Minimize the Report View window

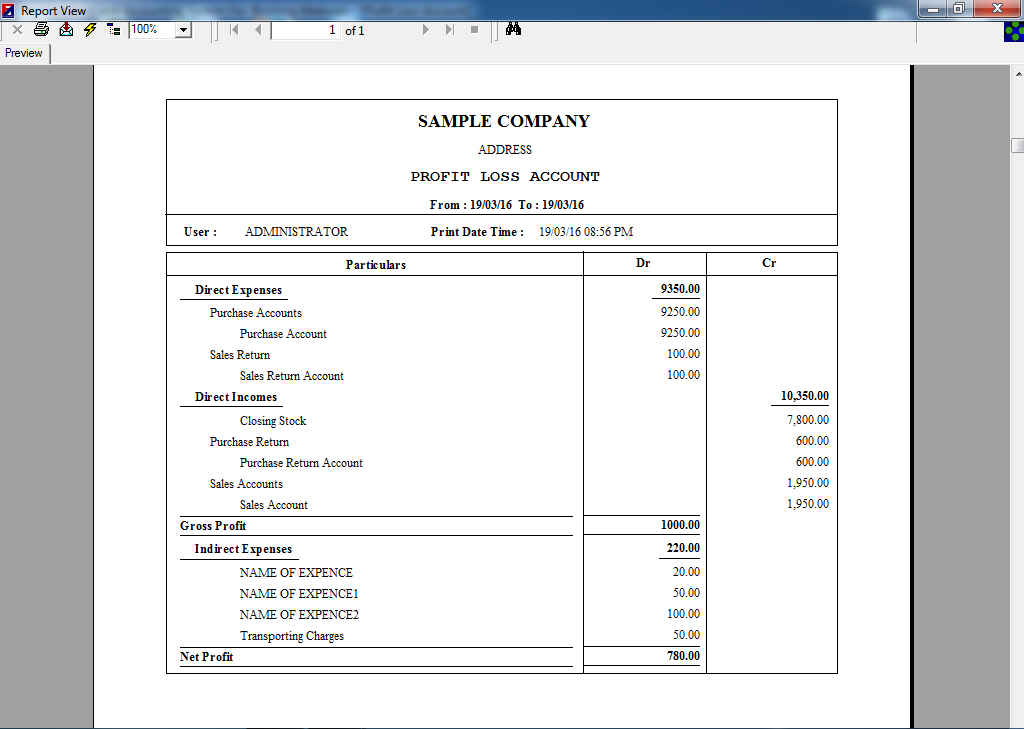coord(933,9)
